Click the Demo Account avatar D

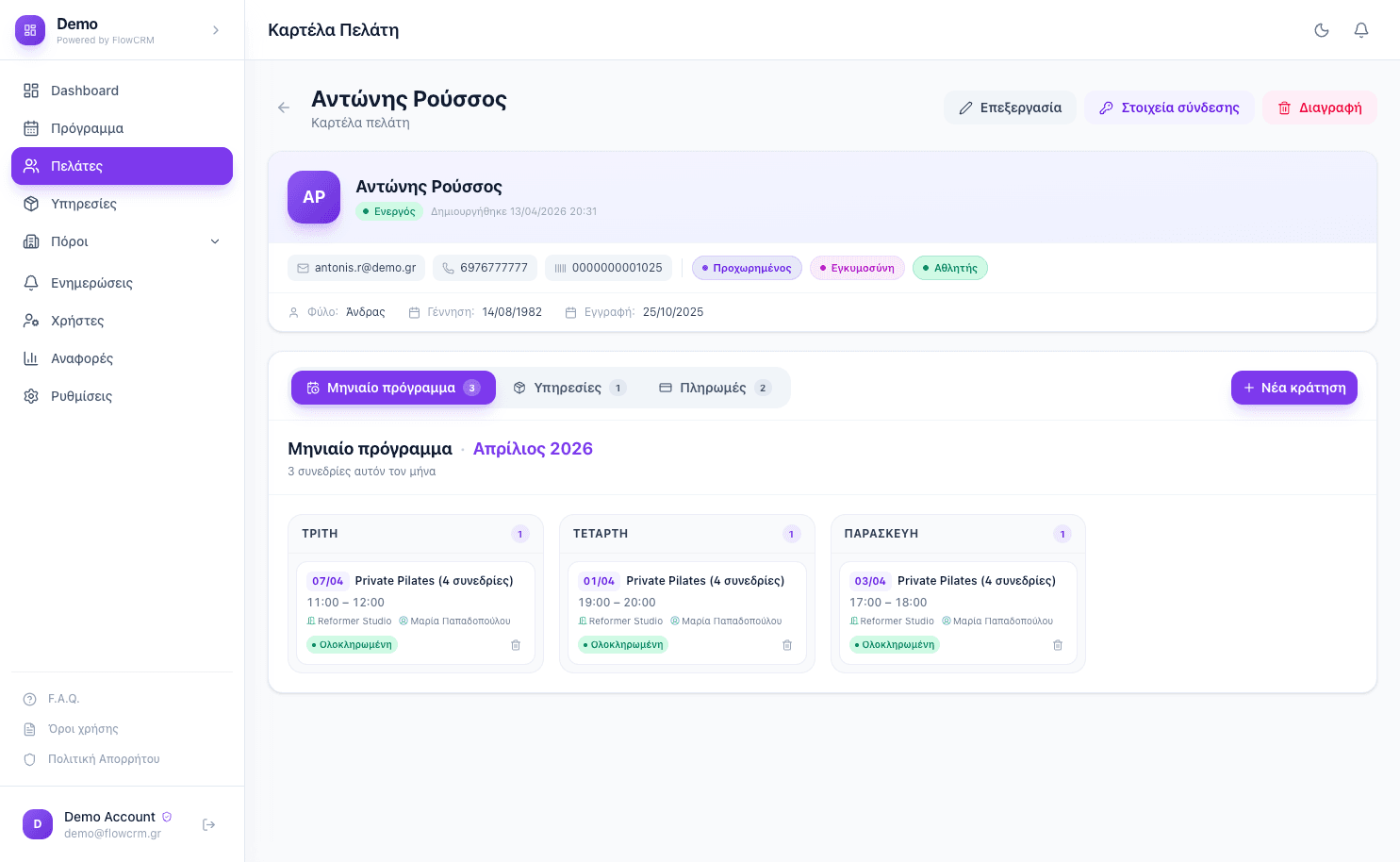(x=38, y=824)
